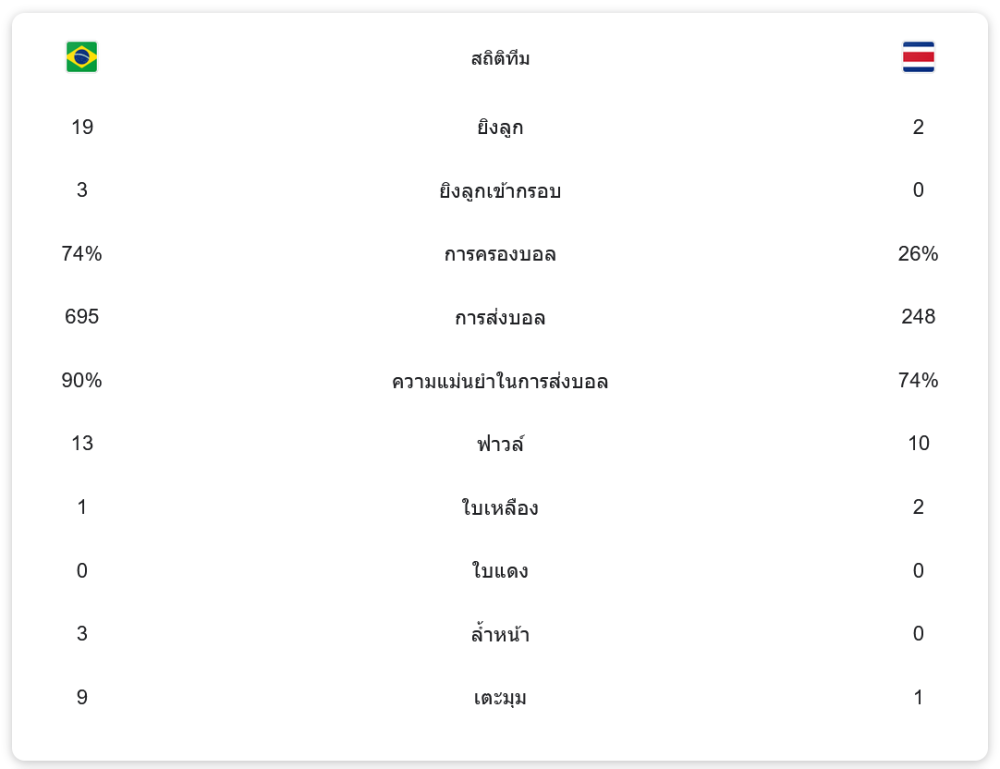Select the ล้ำหน้า offsides label
This screenshot has width=1000, height=769.
[500, 634]
